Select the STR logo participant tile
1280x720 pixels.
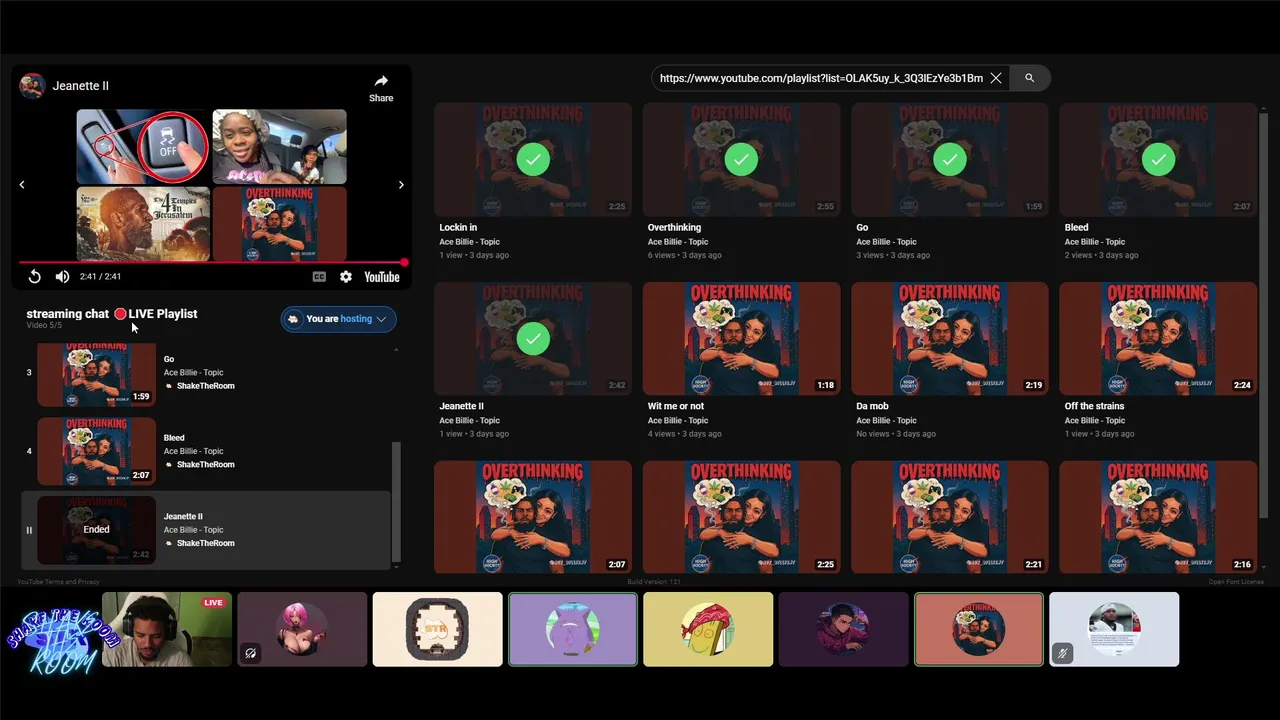point(438,629)
